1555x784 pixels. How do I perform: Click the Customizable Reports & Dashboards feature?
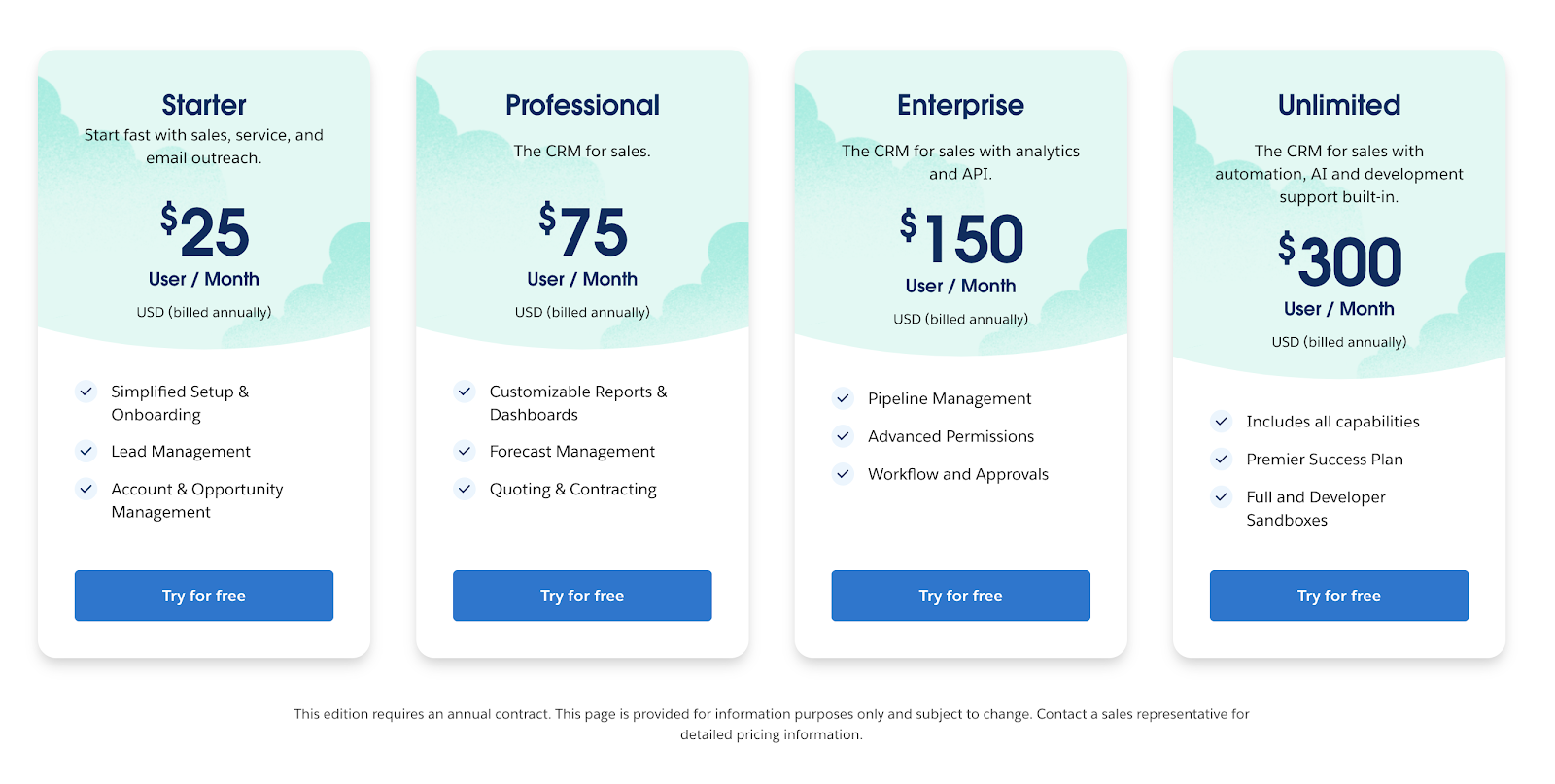pos(577,403)
